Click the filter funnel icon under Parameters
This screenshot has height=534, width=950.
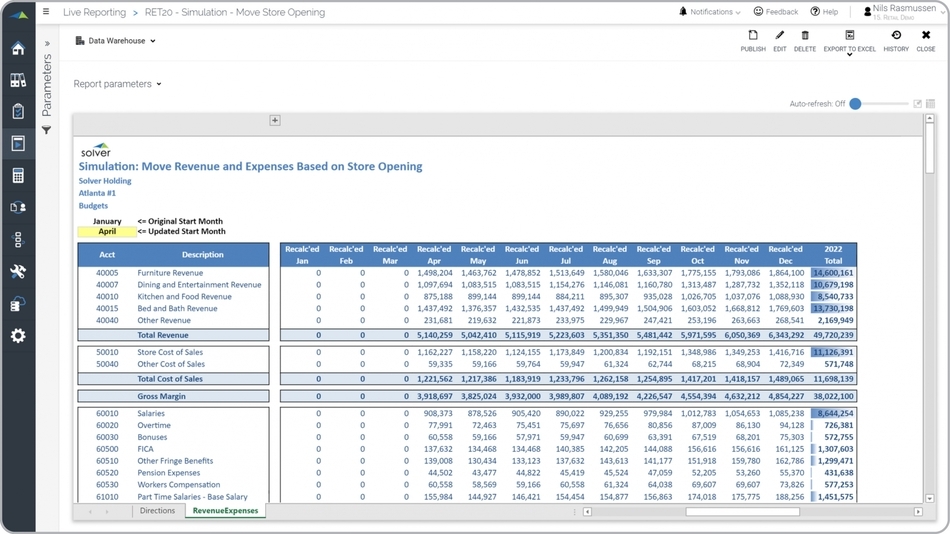46,131
